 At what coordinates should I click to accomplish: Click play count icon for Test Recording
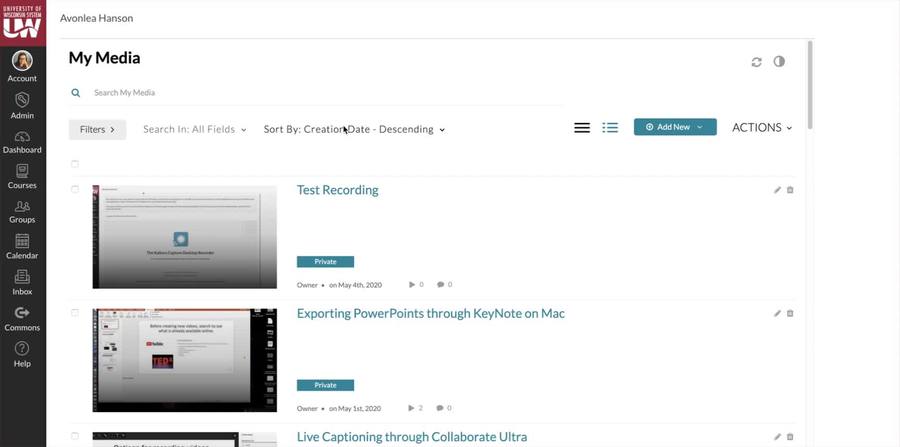pos(412,284)
